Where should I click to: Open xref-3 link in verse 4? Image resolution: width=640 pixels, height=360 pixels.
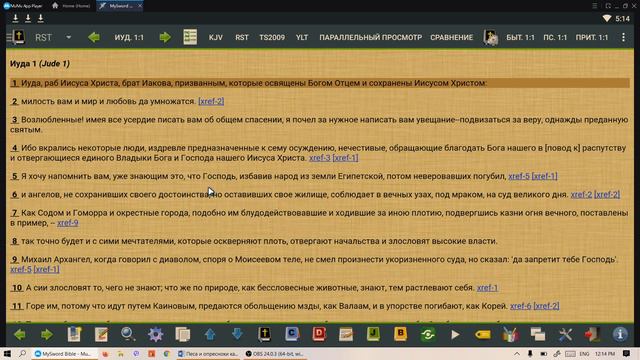pyautogui.click(x=320, y=158)
